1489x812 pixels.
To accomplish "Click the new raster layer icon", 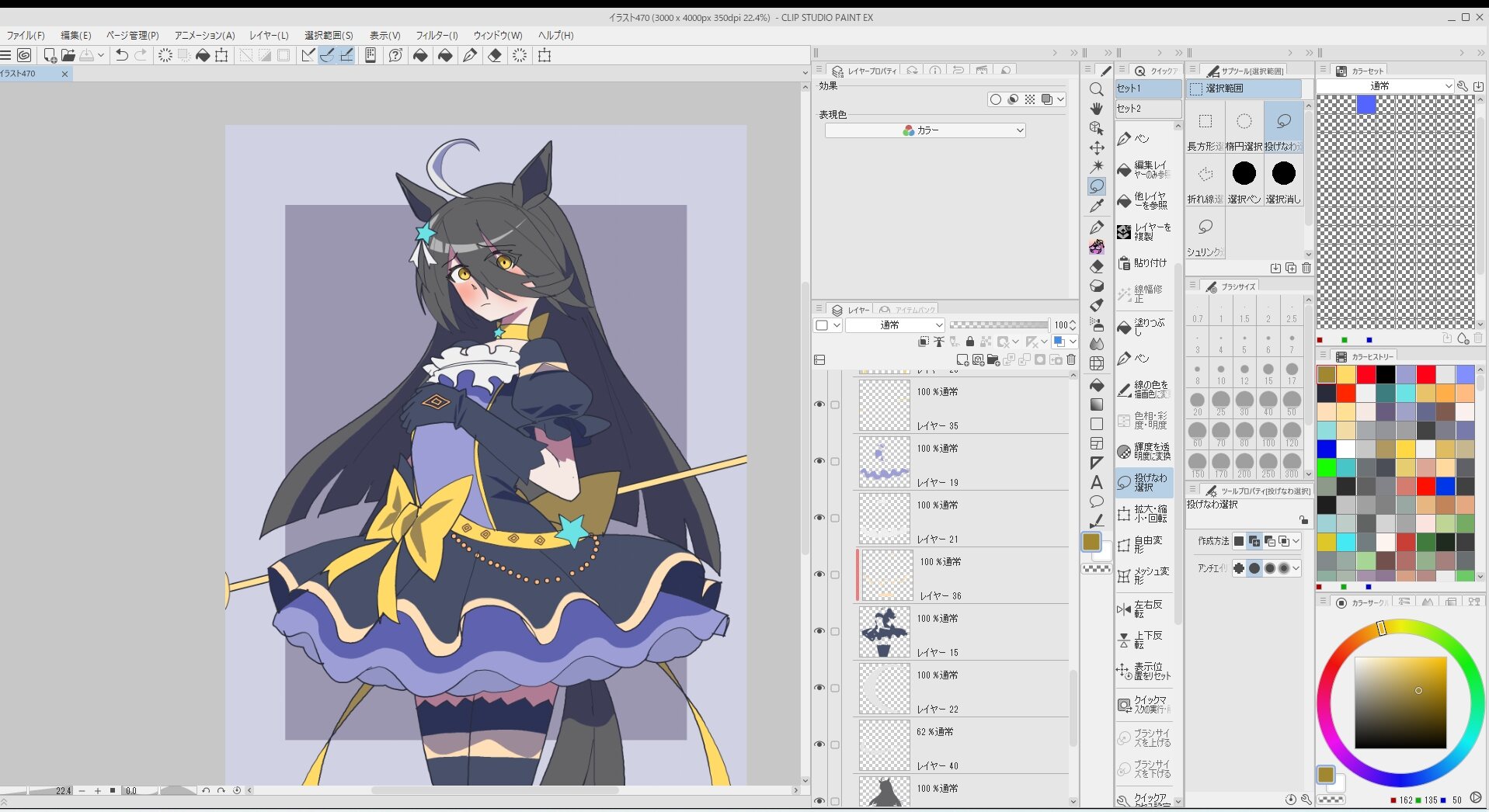I will 962,359.
